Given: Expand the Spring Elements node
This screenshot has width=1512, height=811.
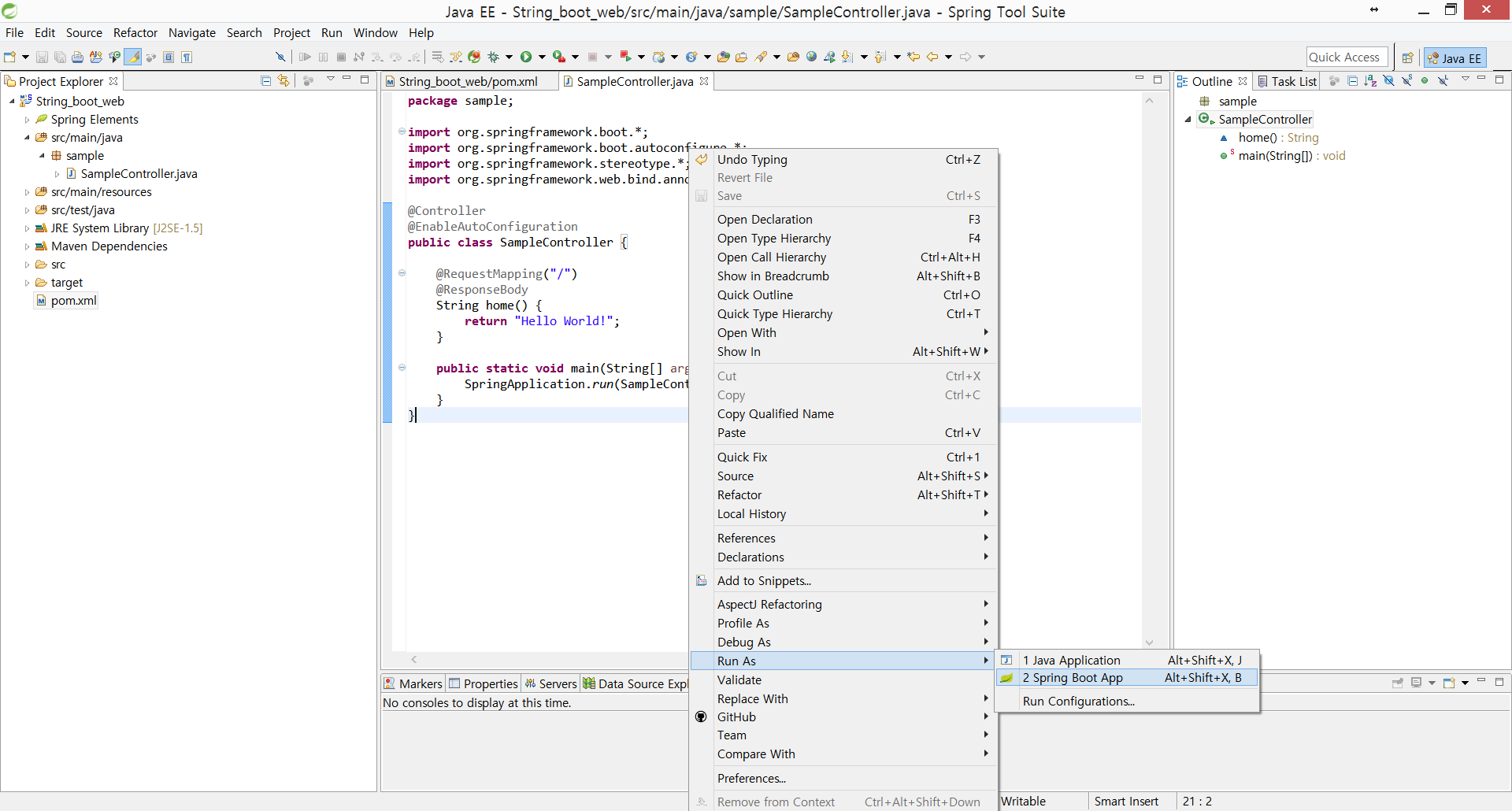Looking at the screenshot, I should 27,120.
